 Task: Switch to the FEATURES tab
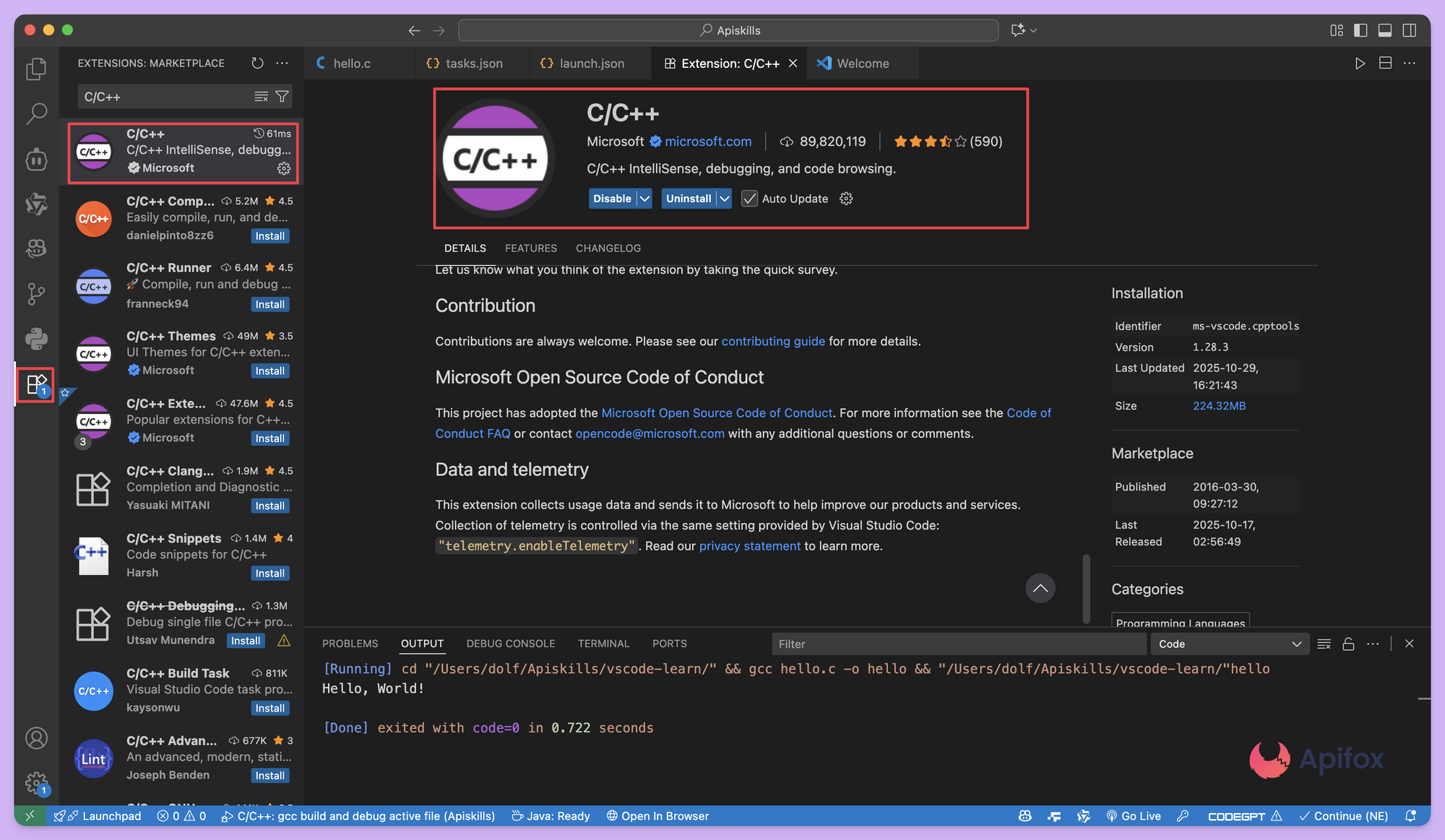point(530,248)
